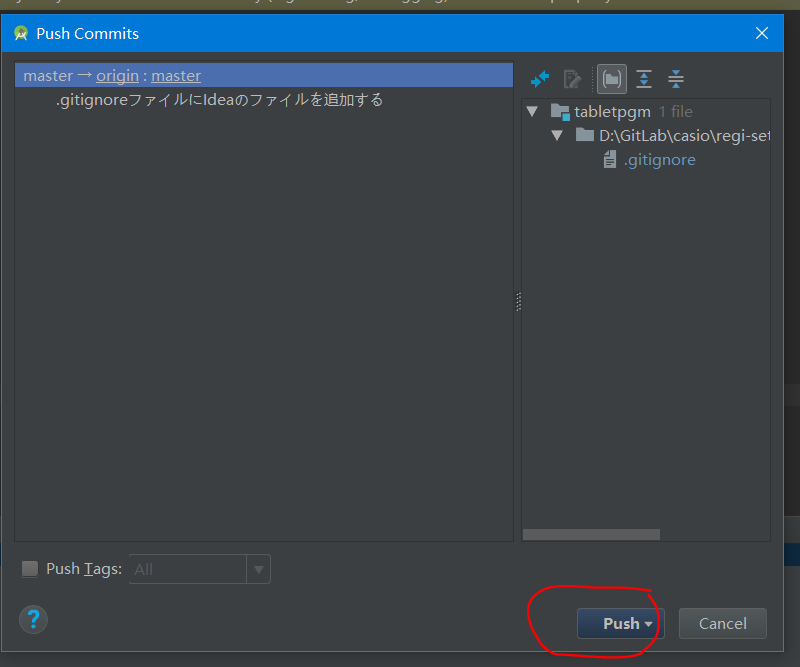Click the Collapse All icon
The image size is (800, 667).
pos(676,79)
